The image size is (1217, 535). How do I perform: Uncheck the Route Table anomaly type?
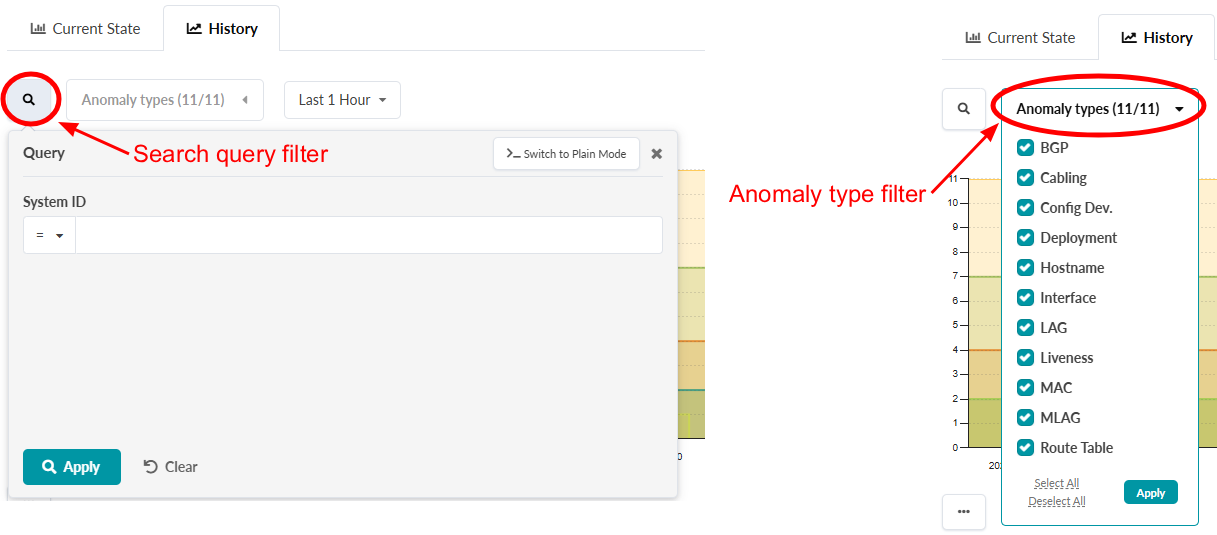pyautogui.click(x=1025, y=448)
